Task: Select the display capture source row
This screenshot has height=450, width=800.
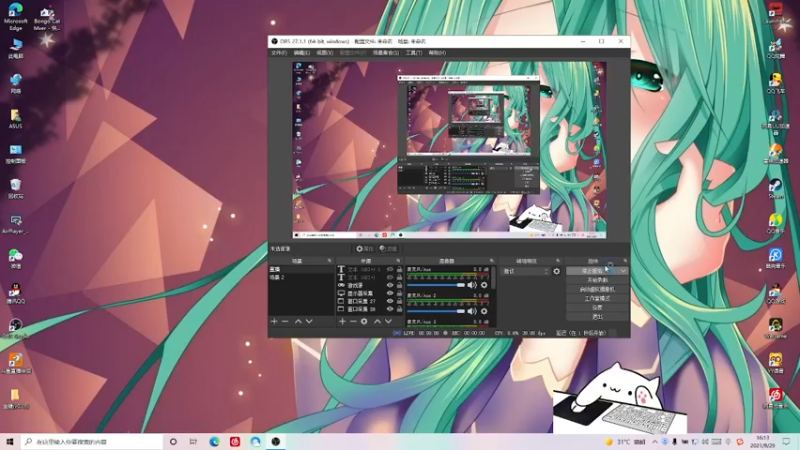Action: [x=370, y=293]
